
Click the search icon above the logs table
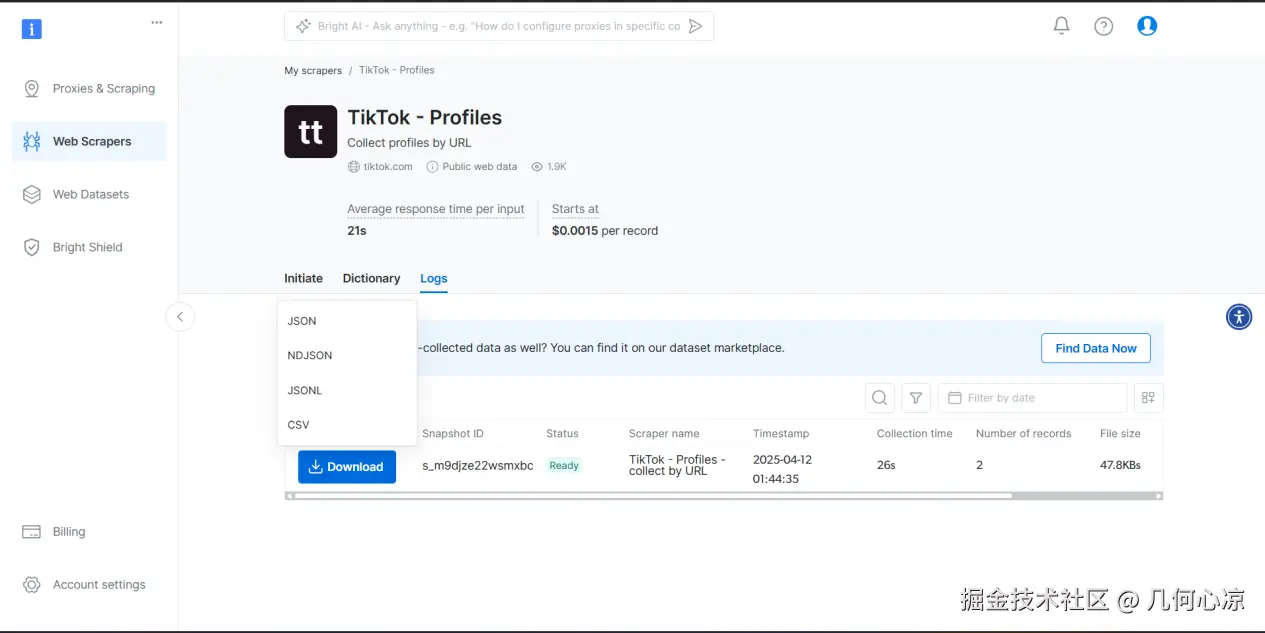[x=879, y=398]
